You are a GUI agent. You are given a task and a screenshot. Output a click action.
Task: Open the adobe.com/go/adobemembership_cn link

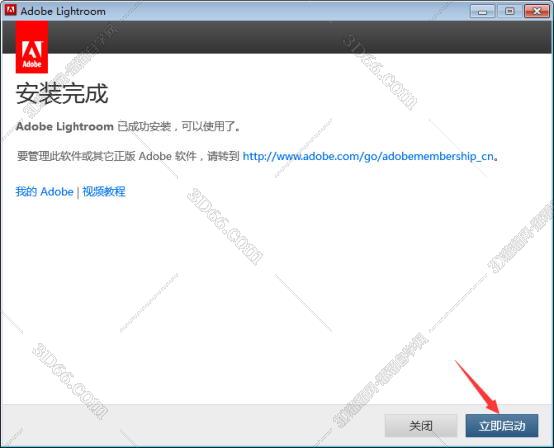point(368,156)
